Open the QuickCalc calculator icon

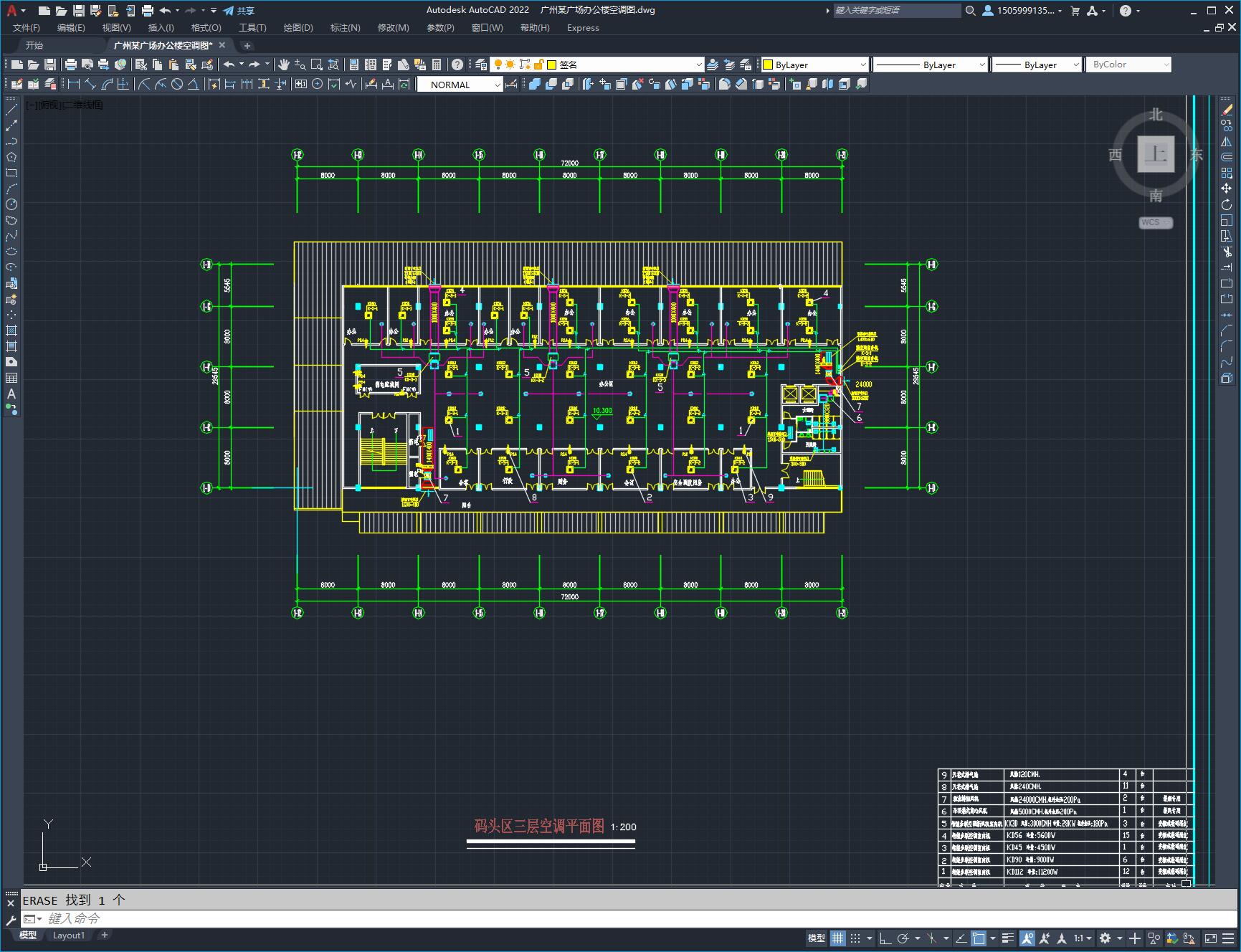tap(437, 65)
